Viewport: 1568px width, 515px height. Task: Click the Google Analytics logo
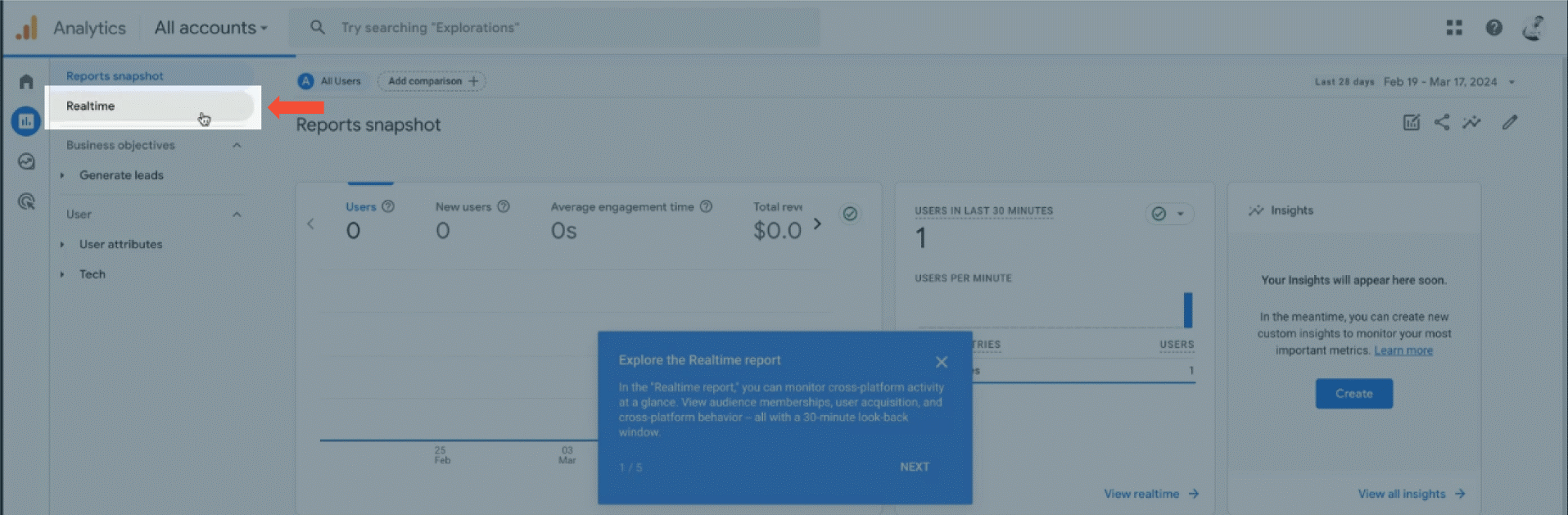27,27
